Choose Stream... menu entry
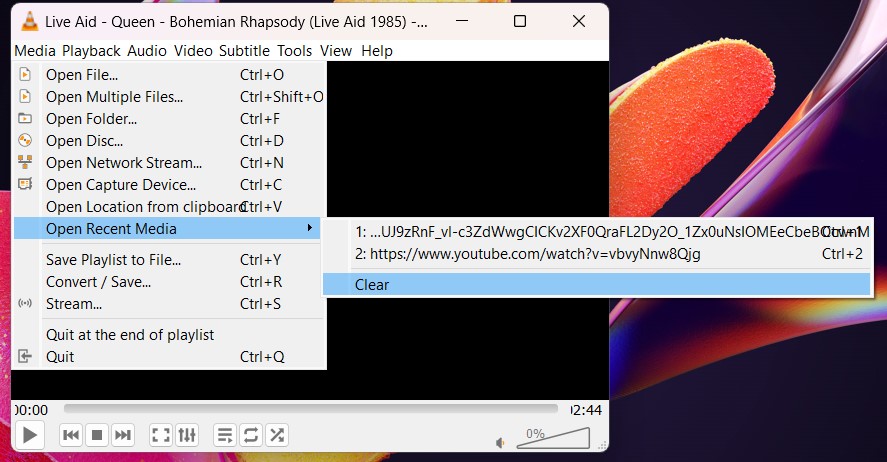The height and width of the screenshot is (462, 887). coord(169,304)
